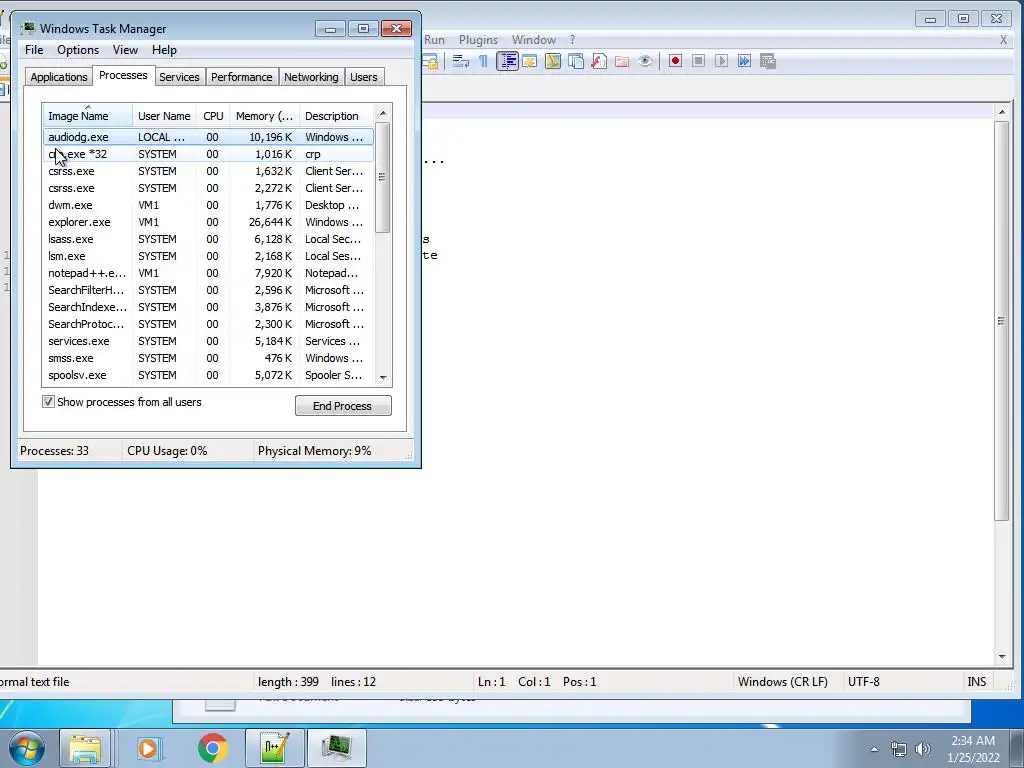Image resolution: width=1024 pixels, height=768 pixels.
Task: Click Stop Recording macro icon
Action: tap(698, 61)
